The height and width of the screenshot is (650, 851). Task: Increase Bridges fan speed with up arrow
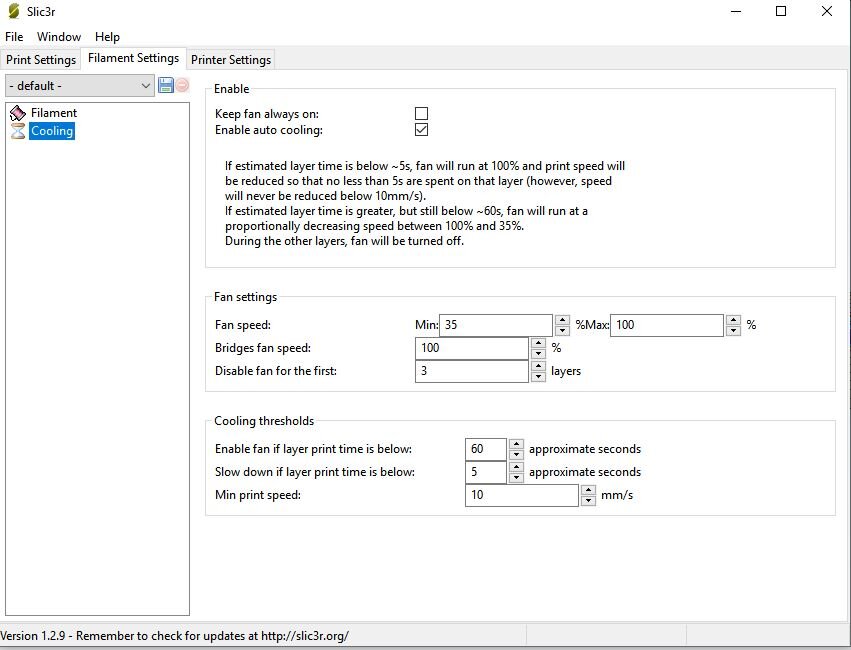538,342
